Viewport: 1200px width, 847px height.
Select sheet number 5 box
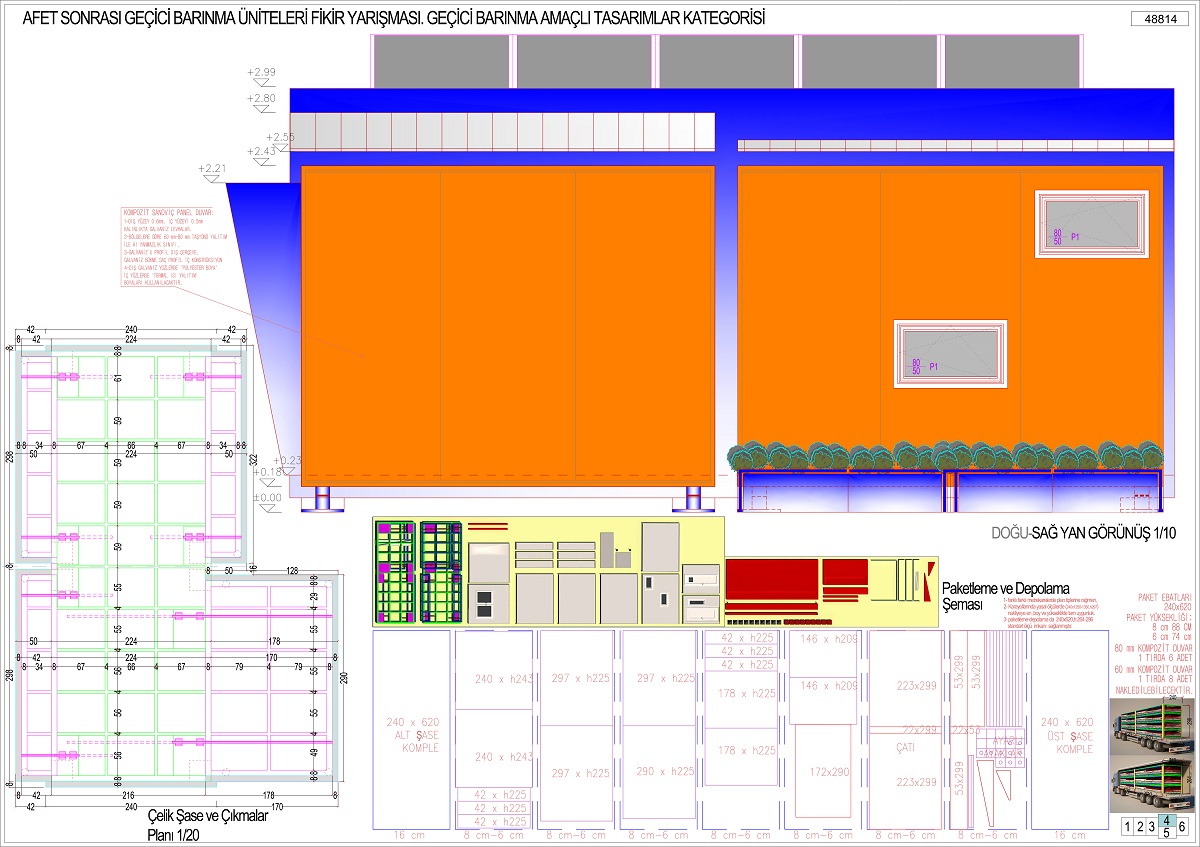point(1165,832)
